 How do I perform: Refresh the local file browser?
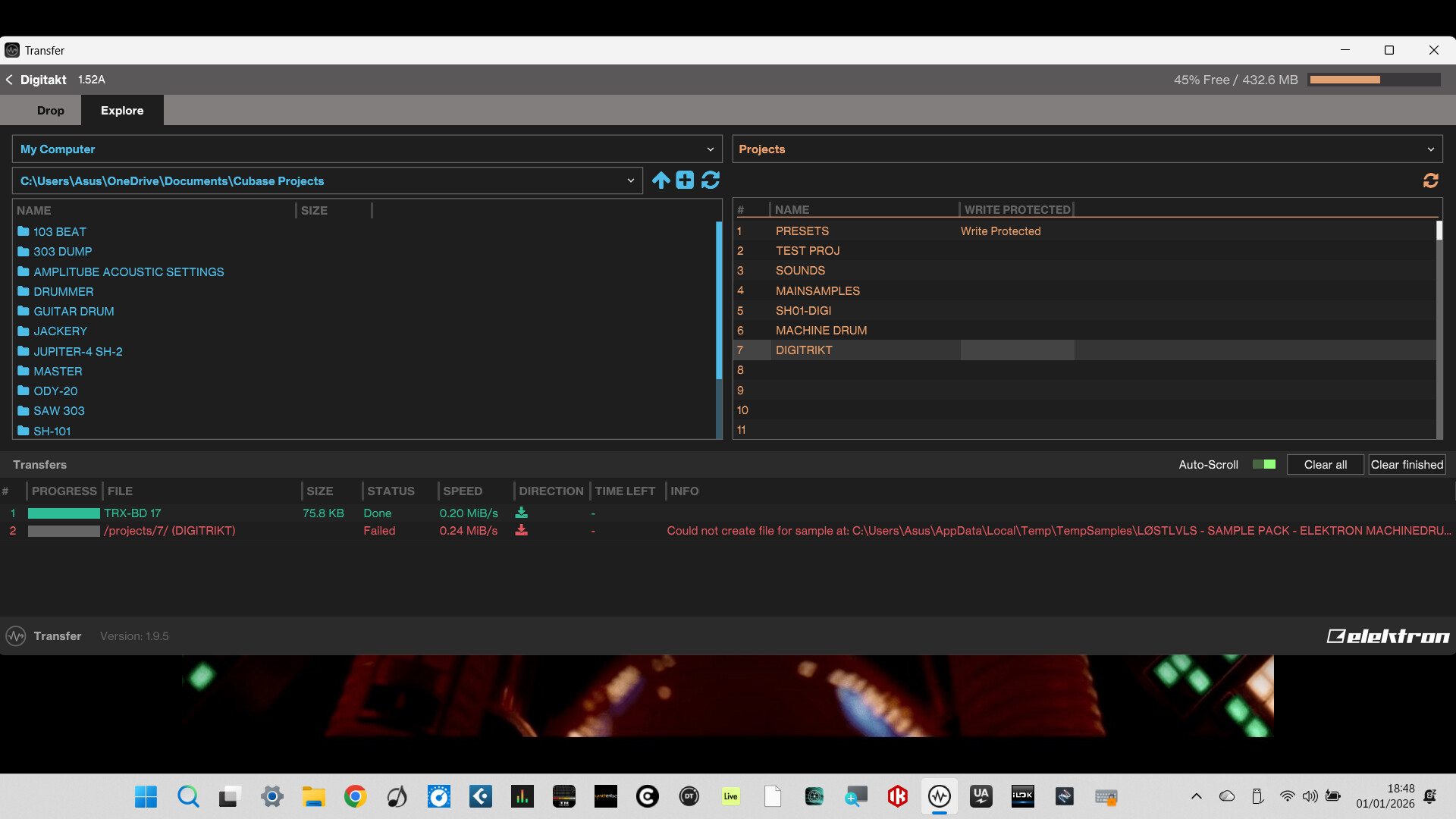coord(711,180)
